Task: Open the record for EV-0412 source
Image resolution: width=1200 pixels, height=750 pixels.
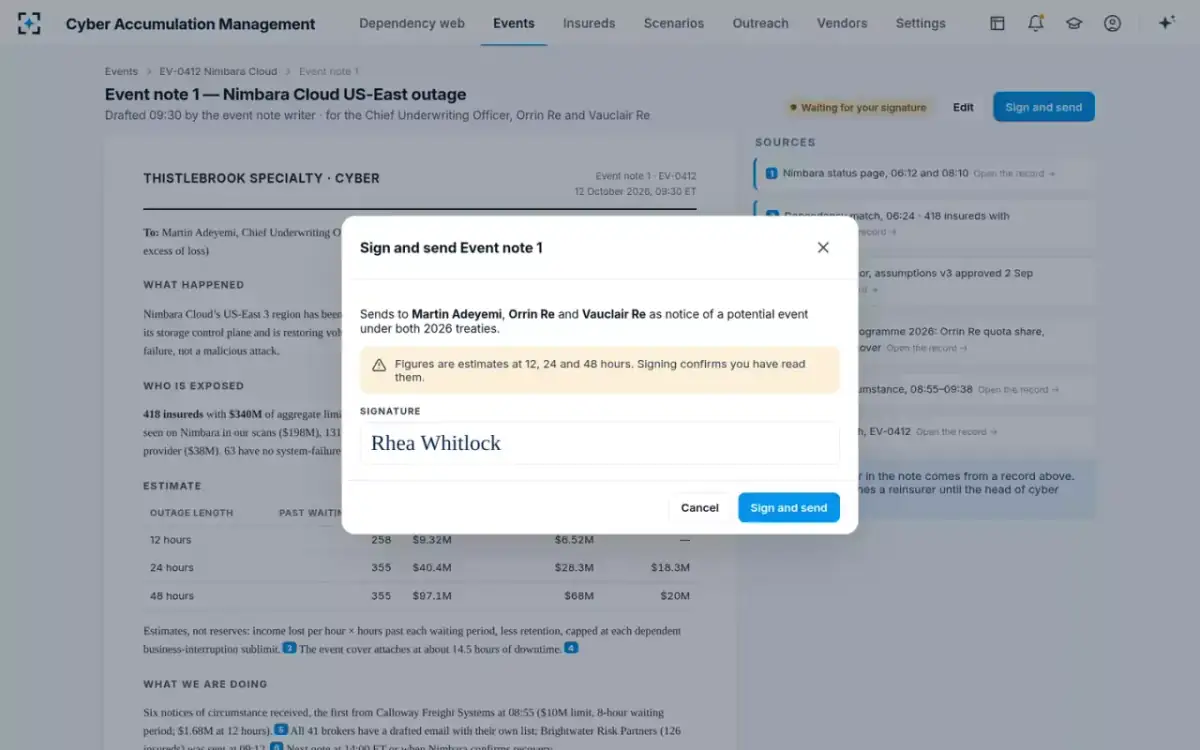Action: pos(957,432)
